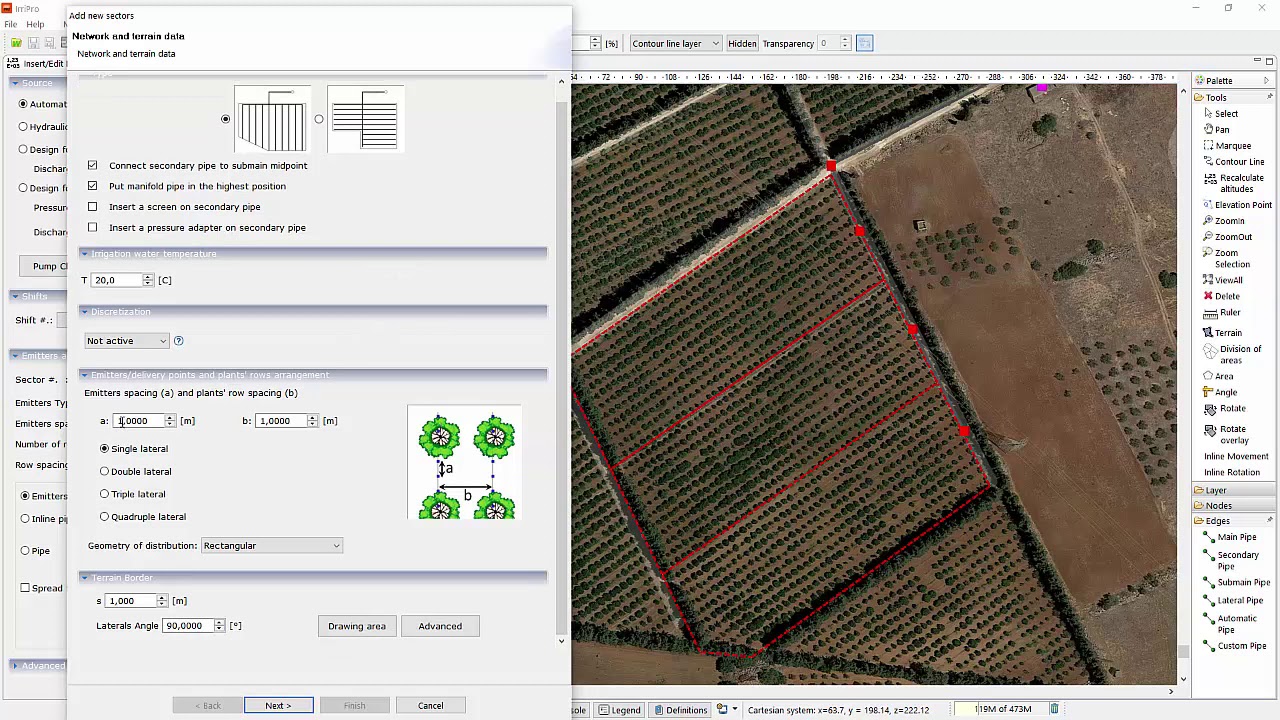1280x720 pixels.
Task: Toggle Connect secondary pipe to submain midpoint
Action: [93, 165]
